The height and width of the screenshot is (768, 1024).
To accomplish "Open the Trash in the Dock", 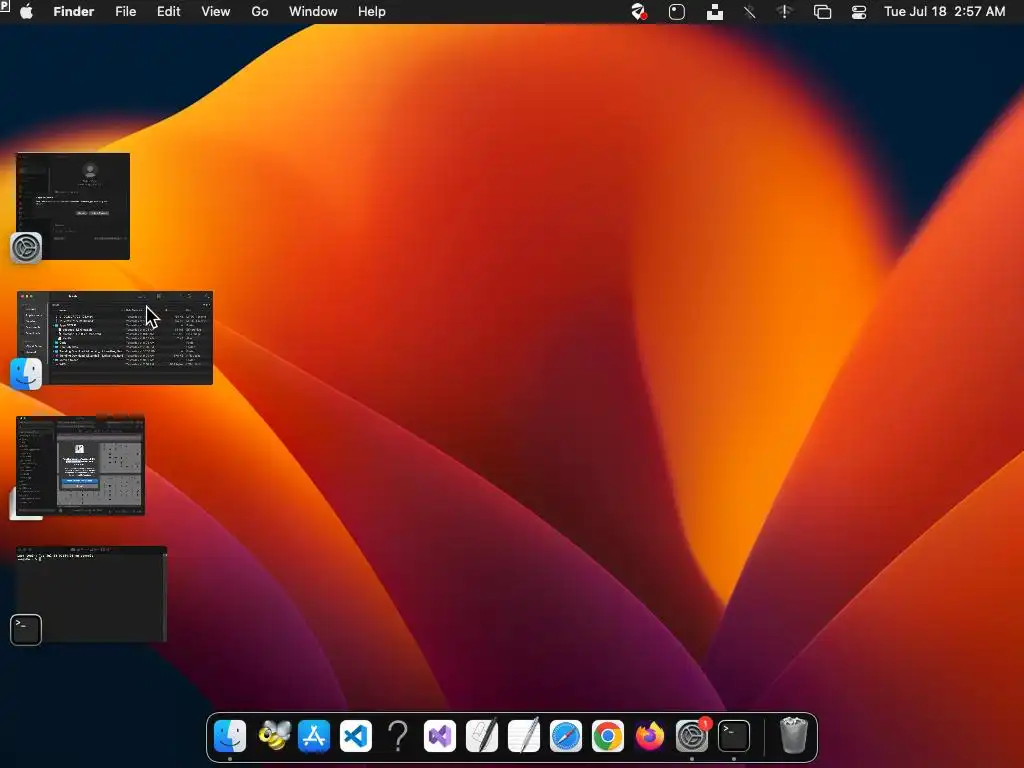I will tap(794, 736).
